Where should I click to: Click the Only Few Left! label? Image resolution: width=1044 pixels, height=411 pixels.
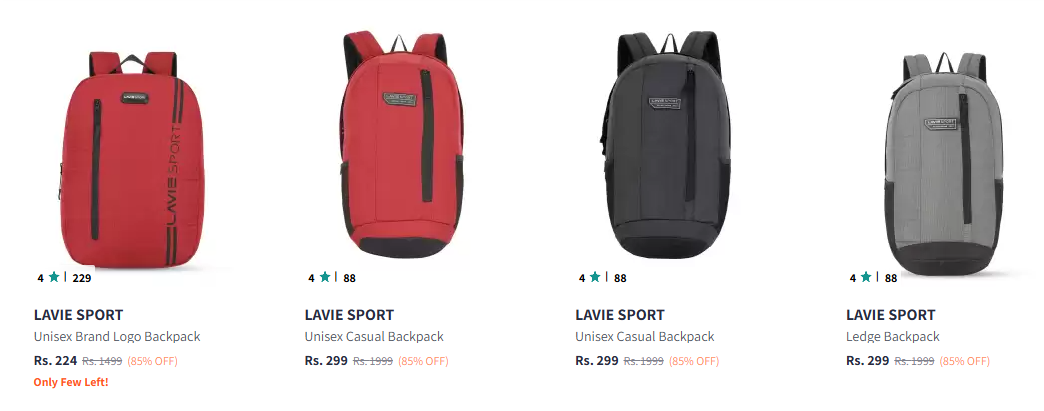(71, 382)
